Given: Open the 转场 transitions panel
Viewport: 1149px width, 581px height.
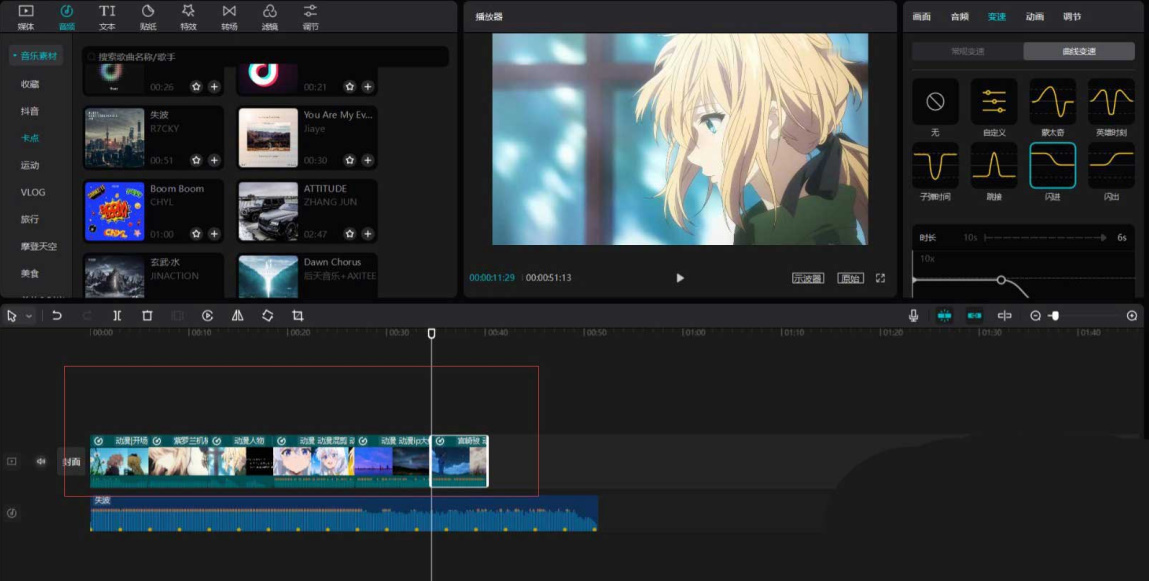Looking at the screenshot, I should pos(229,16).
